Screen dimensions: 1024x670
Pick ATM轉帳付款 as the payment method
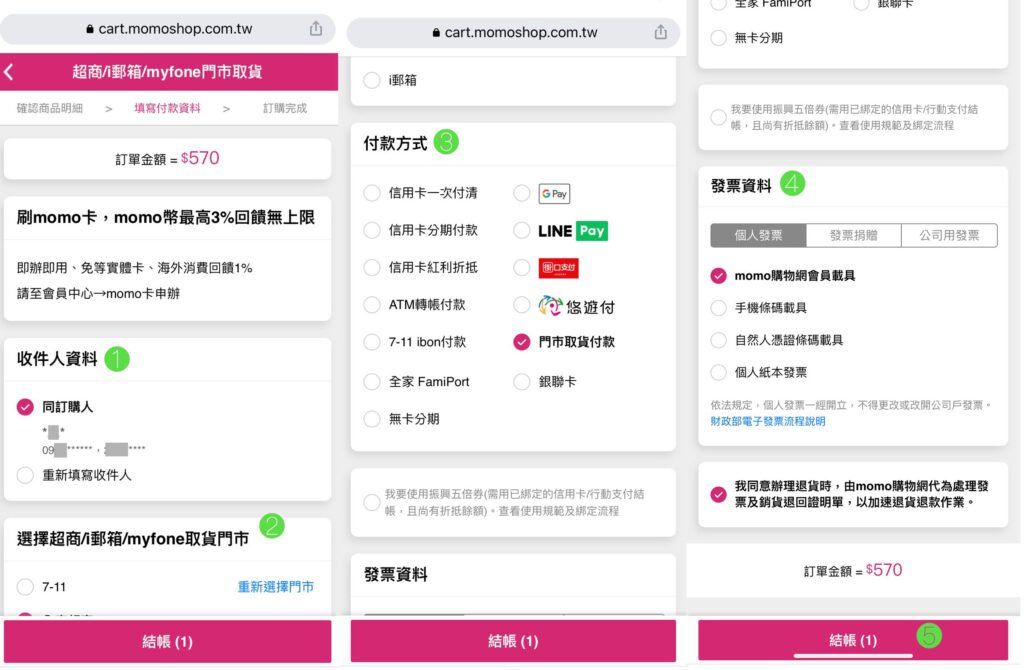[372, 304]
